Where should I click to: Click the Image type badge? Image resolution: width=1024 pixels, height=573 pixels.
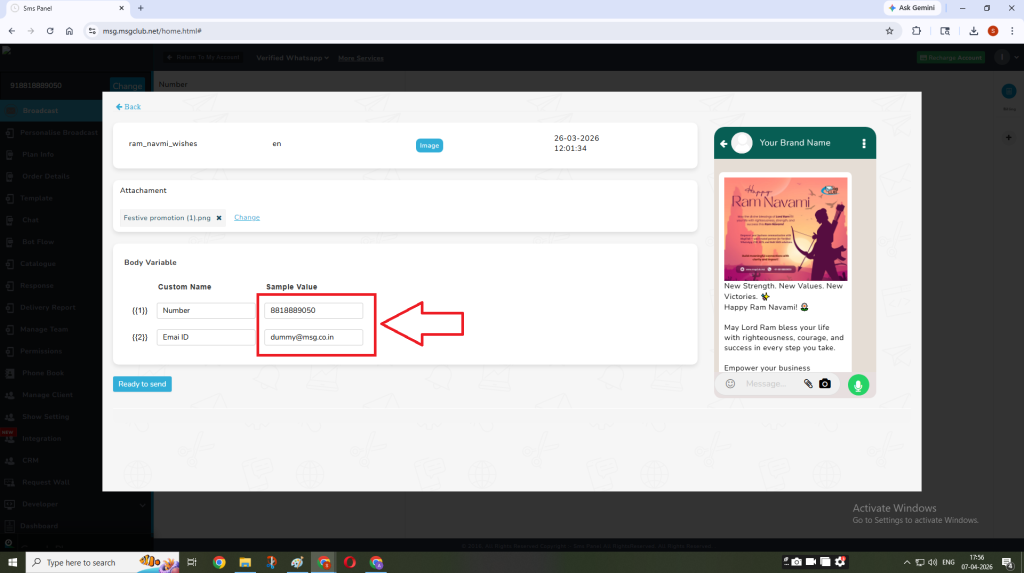tap(429, 145)
